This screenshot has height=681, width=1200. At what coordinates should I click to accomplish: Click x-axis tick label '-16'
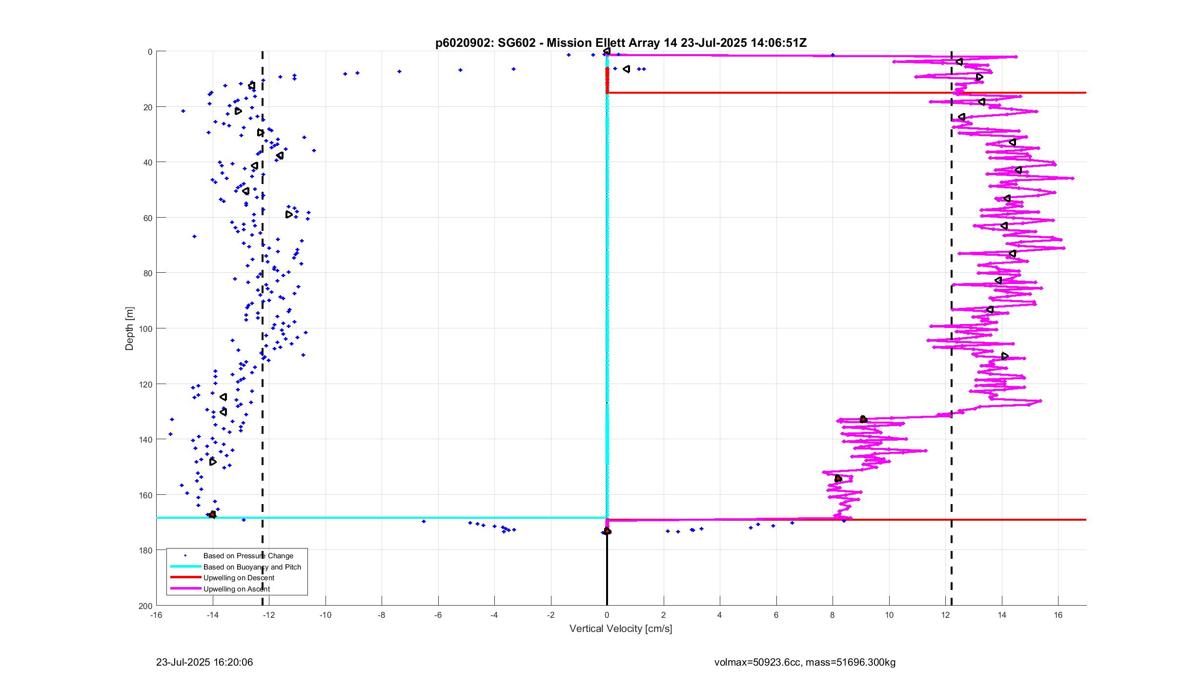(x=156, y=614)
